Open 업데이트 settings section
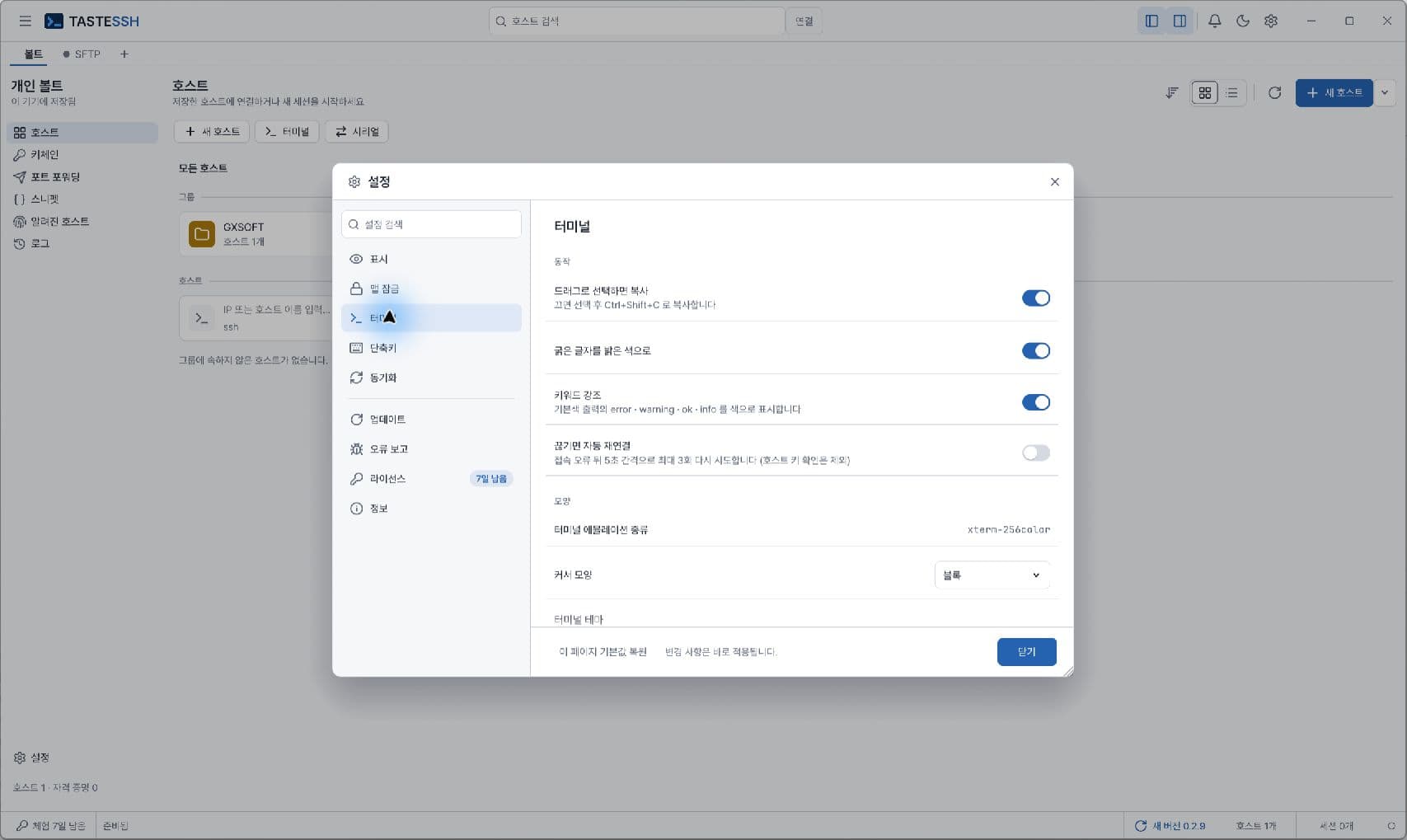This screenshot has height=840, width=1407. coord(431,419)
